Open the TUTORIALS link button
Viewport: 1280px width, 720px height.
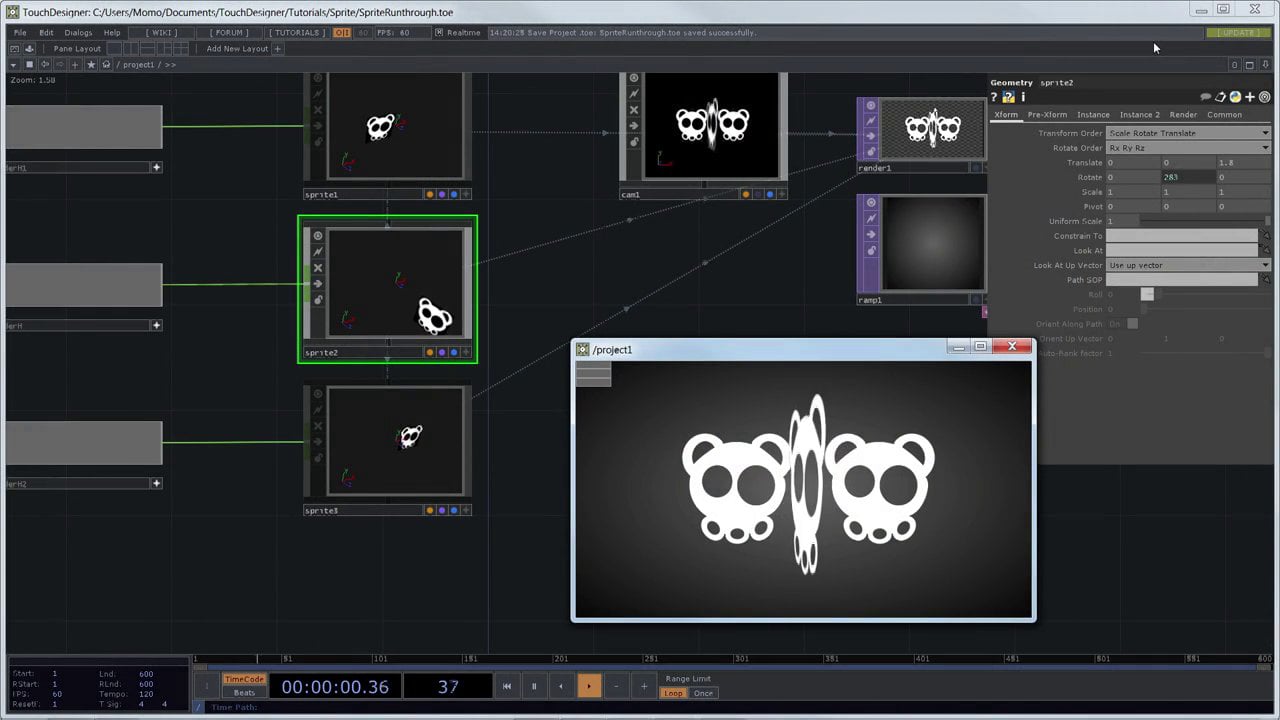click(x=297, y=32)
